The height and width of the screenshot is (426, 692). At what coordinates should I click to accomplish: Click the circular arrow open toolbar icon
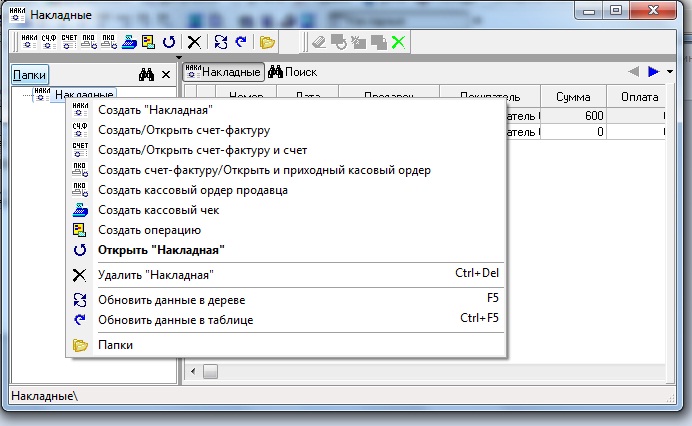pyautogui.click(x=169, y=42)
